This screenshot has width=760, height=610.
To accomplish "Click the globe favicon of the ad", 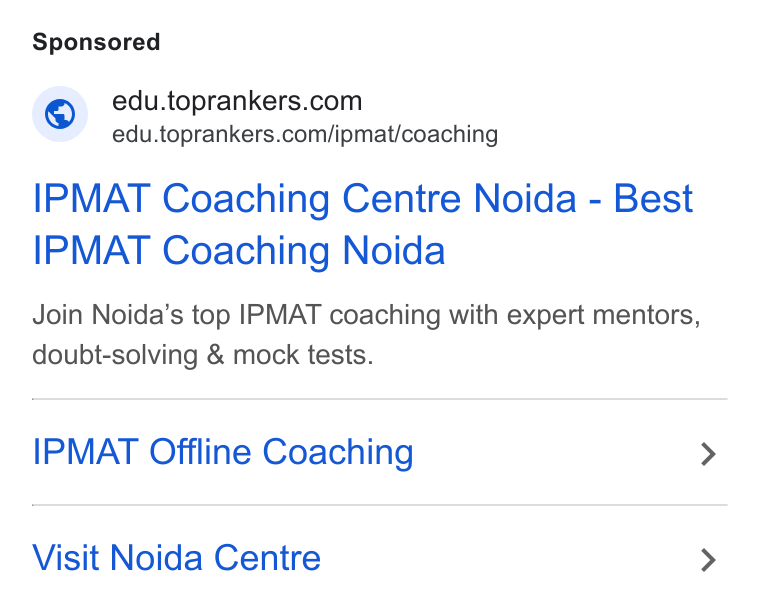I will coord(60,114).
